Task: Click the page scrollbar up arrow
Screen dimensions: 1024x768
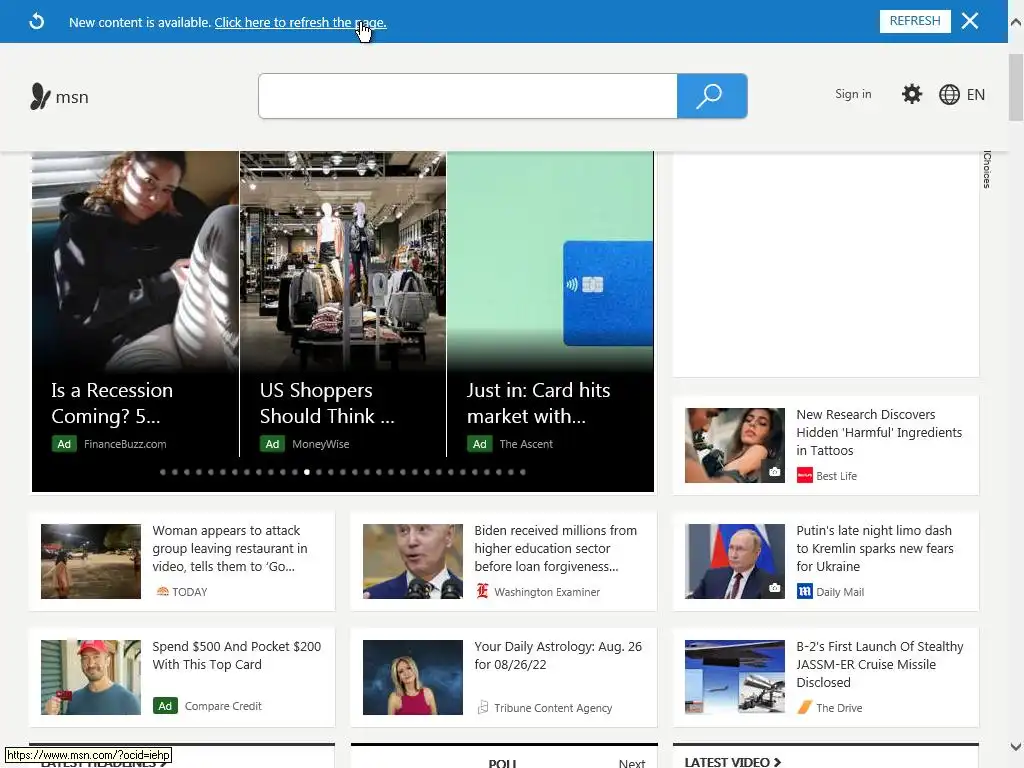Action: pos(1016,22)
